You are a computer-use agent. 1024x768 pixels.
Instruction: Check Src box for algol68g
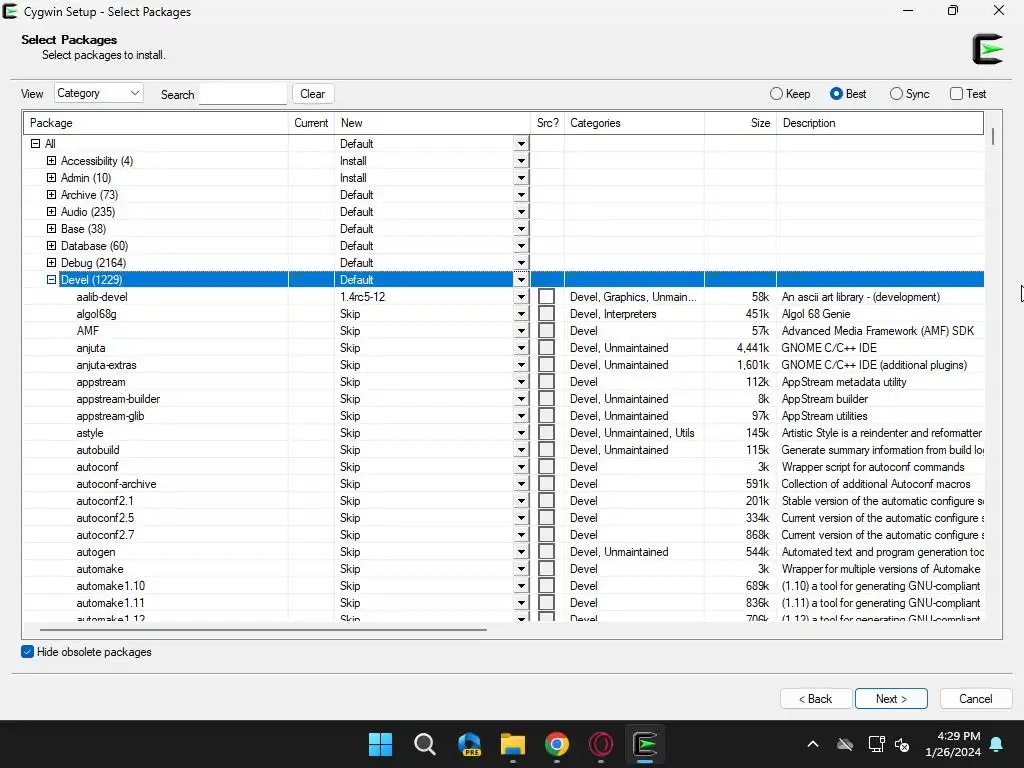pos(547,313)
